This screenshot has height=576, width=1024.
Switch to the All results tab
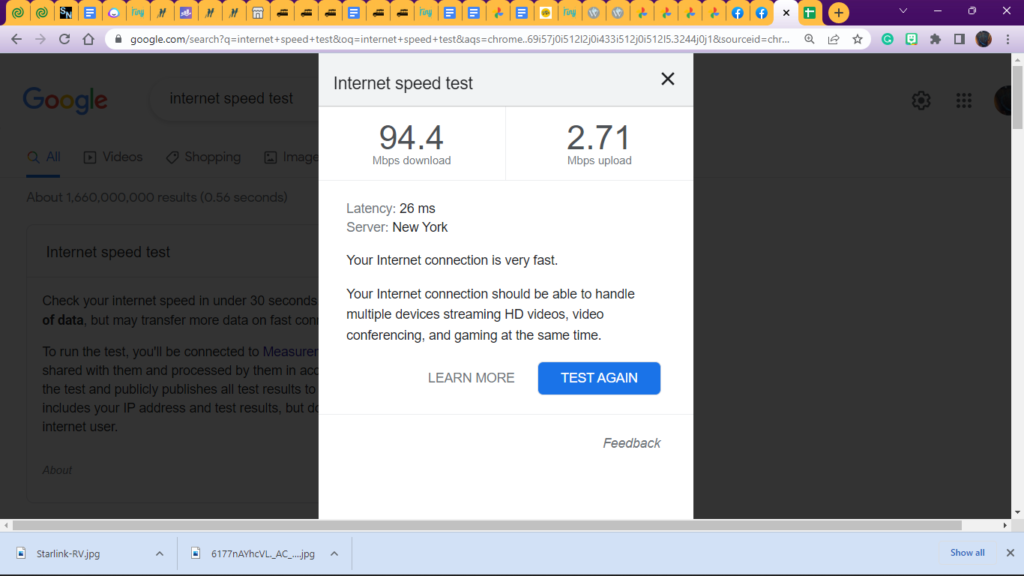point(44,157)
